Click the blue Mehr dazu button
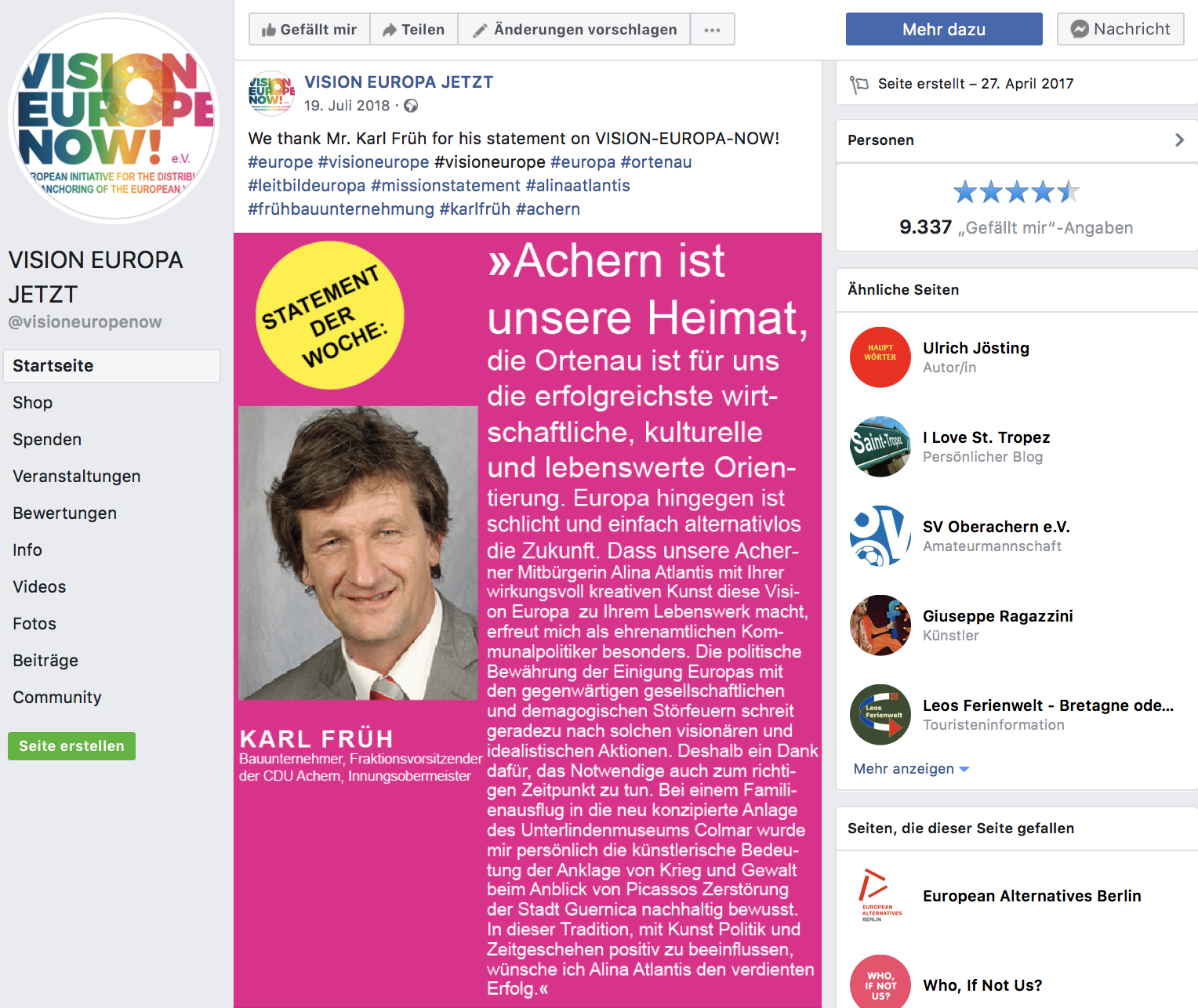 click(x=944, y=29)
